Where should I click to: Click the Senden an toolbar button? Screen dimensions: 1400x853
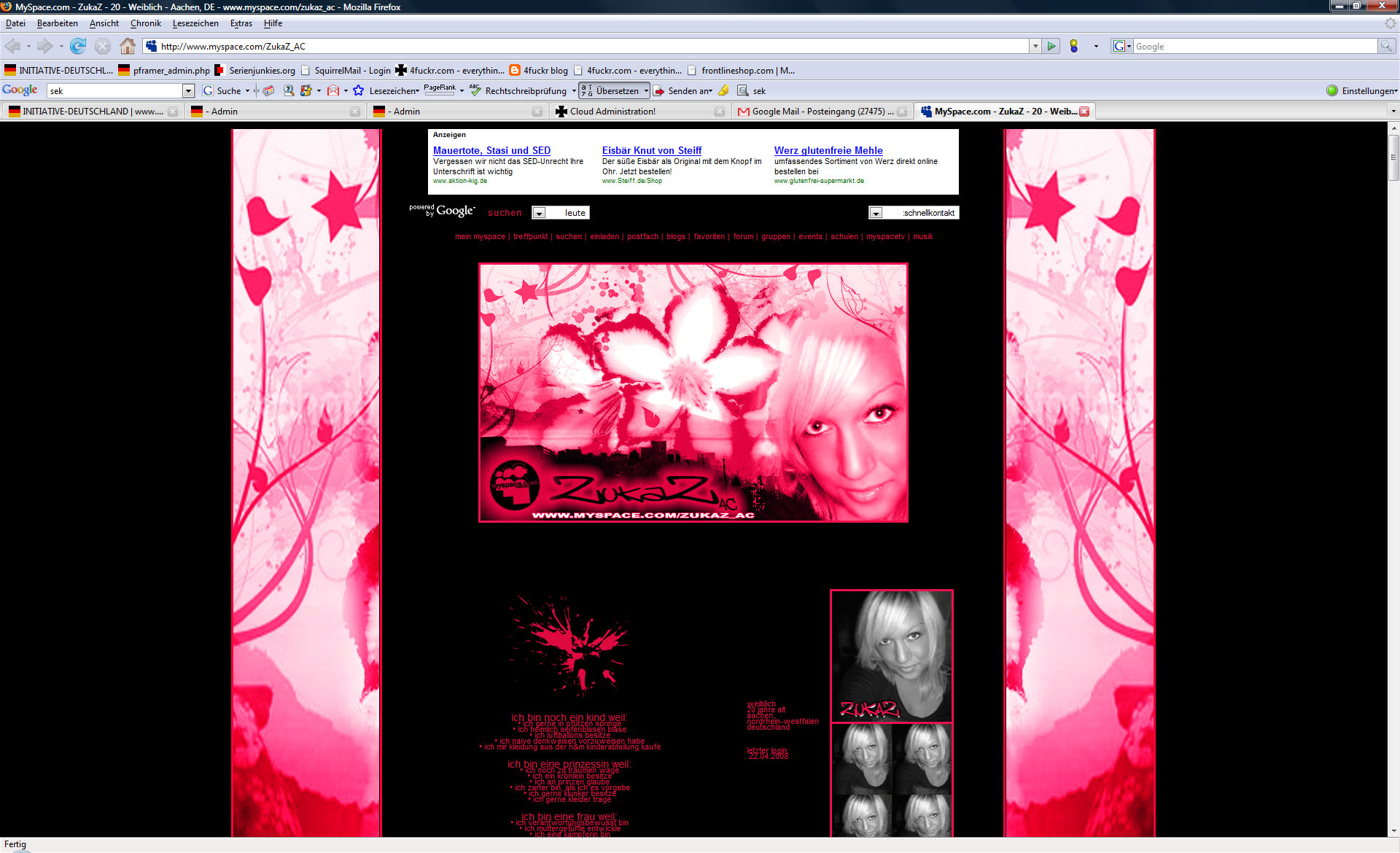pos(682,90)
